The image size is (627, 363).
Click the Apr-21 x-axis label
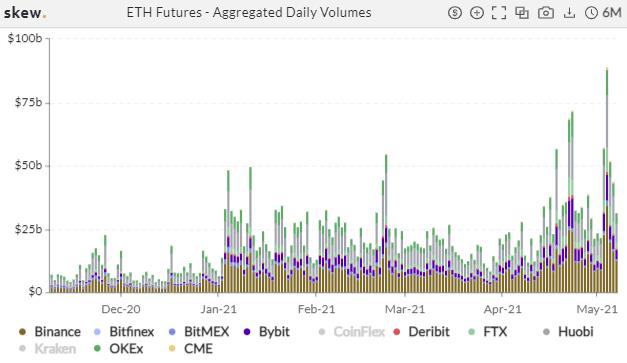coord(502,309)
